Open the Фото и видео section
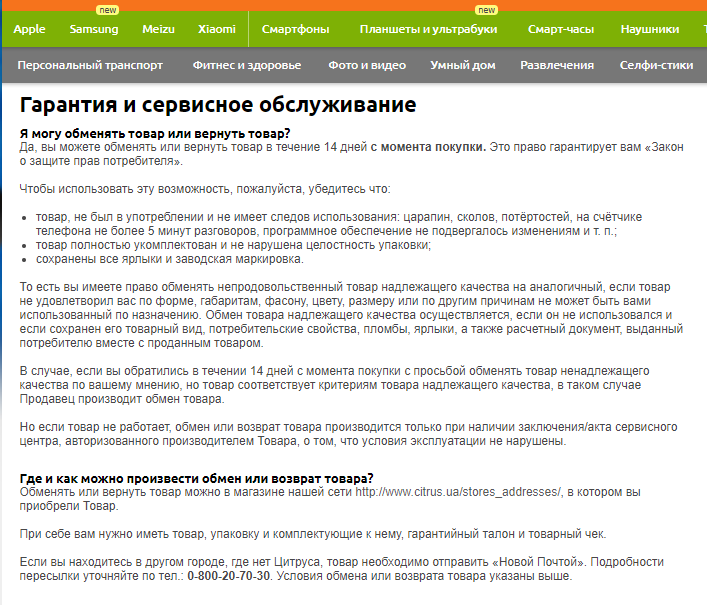The width and height of the screenshot is (707, 605). pyautogui.click(x=367, y=65)
